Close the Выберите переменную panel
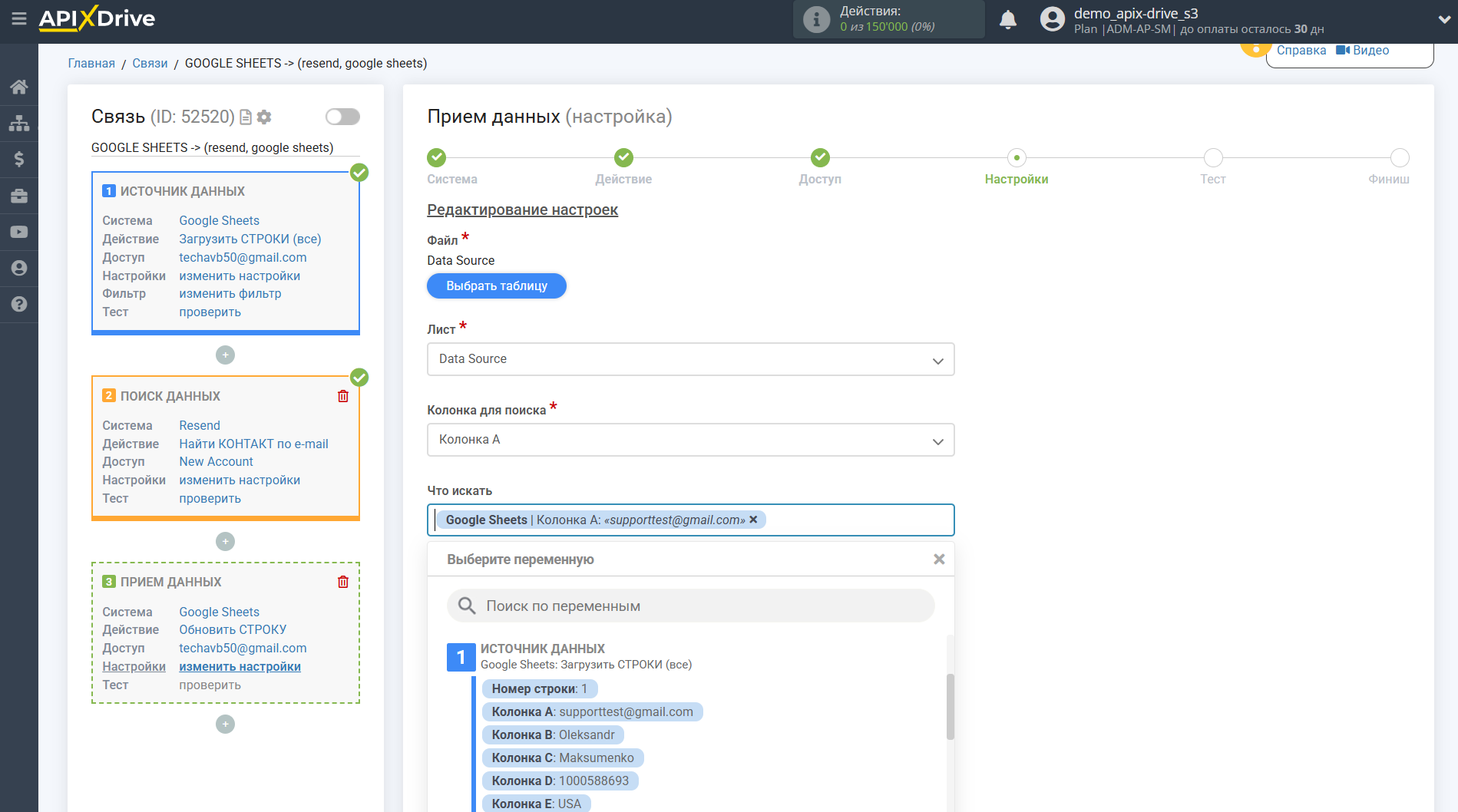The image size is (1458, 812). click(x=938, y=559)
